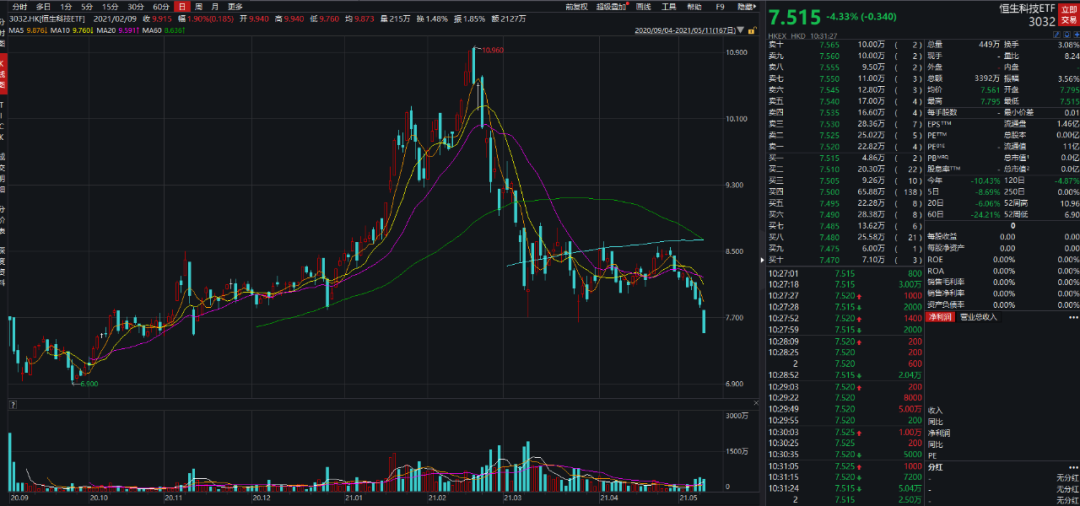Image resolution: width=1080 pixels, height=506 pixels.
Task: Click the lock icon beside the date range
Action: [752, 30]
